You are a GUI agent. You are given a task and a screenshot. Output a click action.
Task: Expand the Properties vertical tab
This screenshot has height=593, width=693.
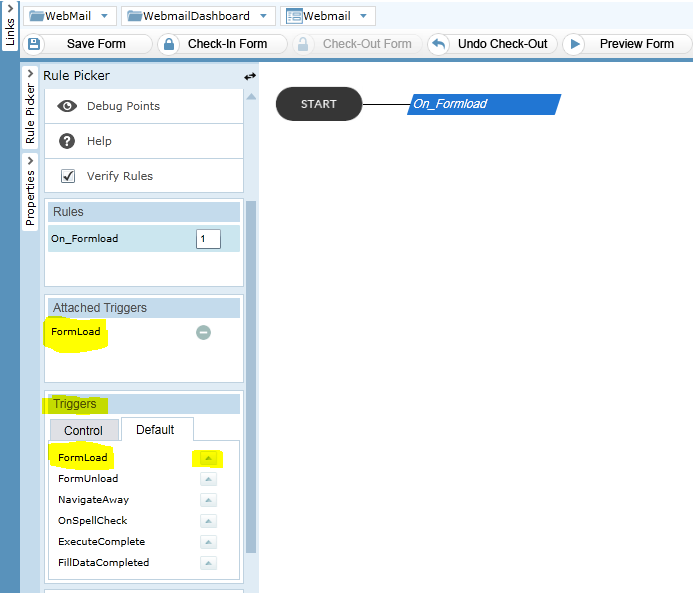point(30,191)
